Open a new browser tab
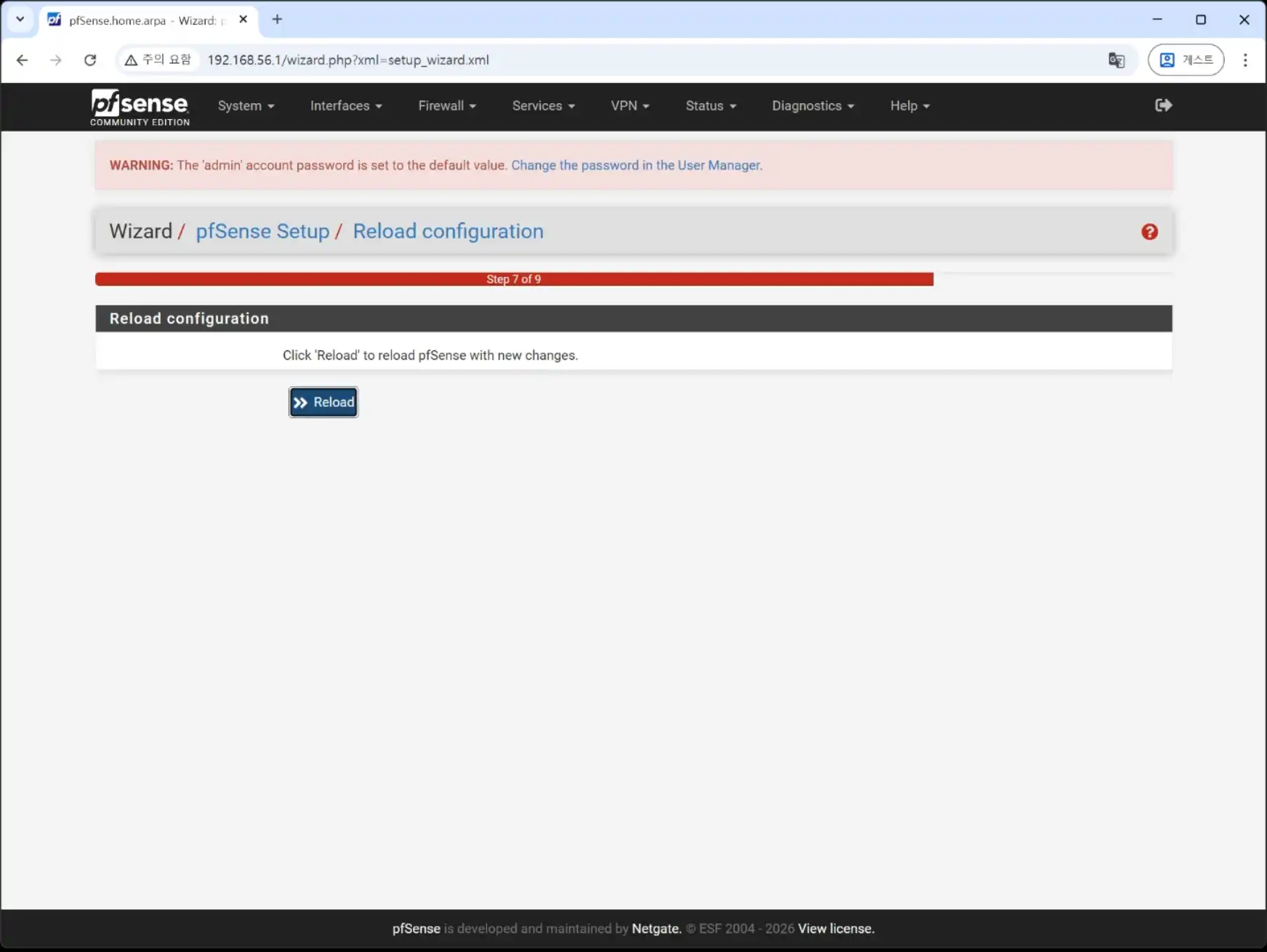 coord(277,20)
